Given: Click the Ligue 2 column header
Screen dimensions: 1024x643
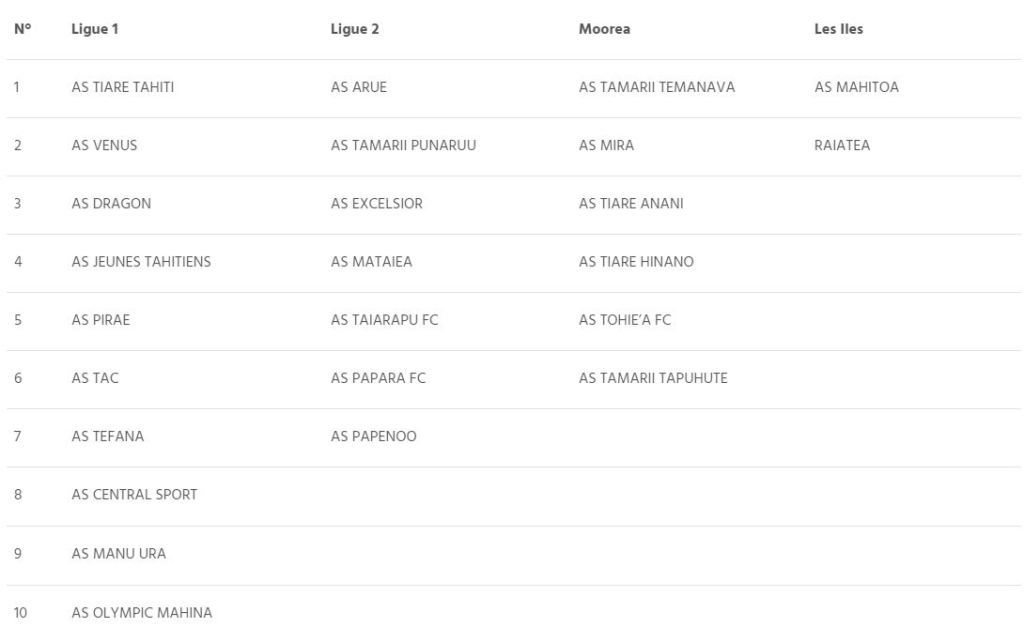Looking at the screenshot, I should 354,29.
